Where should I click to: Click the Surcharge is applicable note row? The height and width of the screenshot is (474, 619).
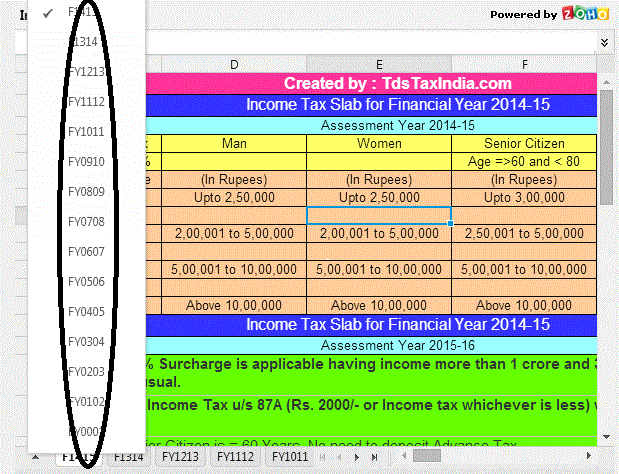371,373
